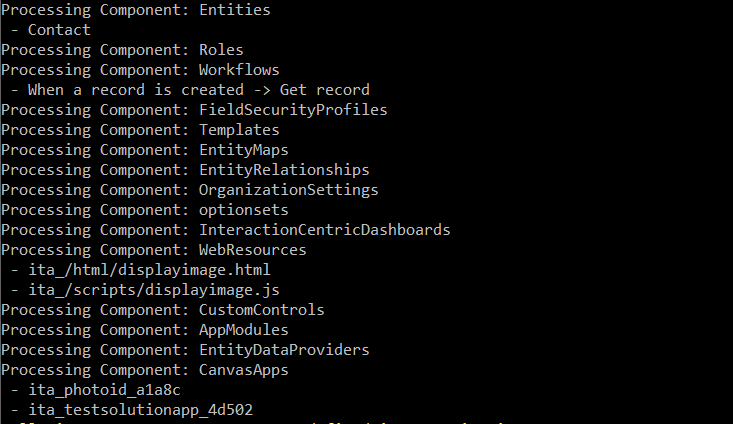
Task: Select the Contact entity line
Action: tap(50, 30)
